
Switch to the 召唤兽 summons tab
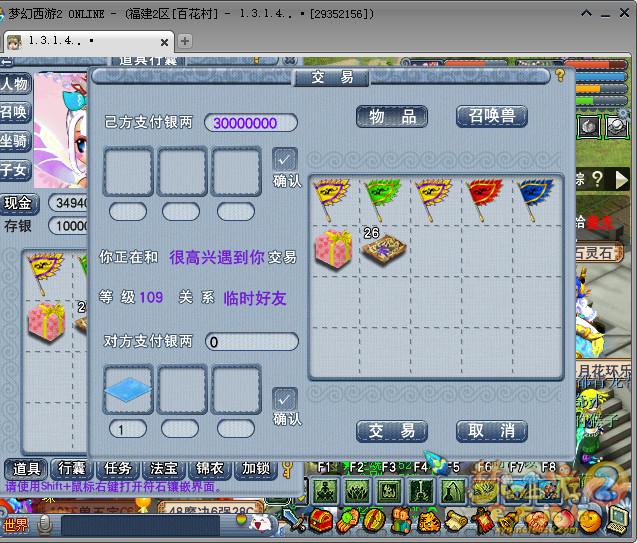coord(491,116)
